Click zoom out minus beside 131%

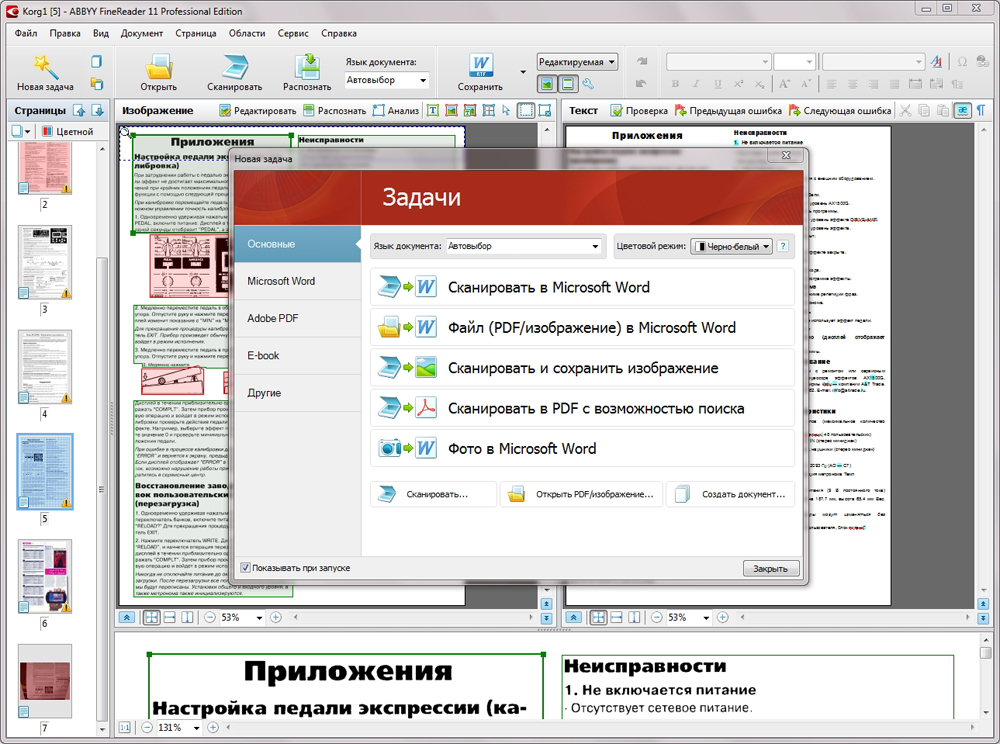pos(147,727)
